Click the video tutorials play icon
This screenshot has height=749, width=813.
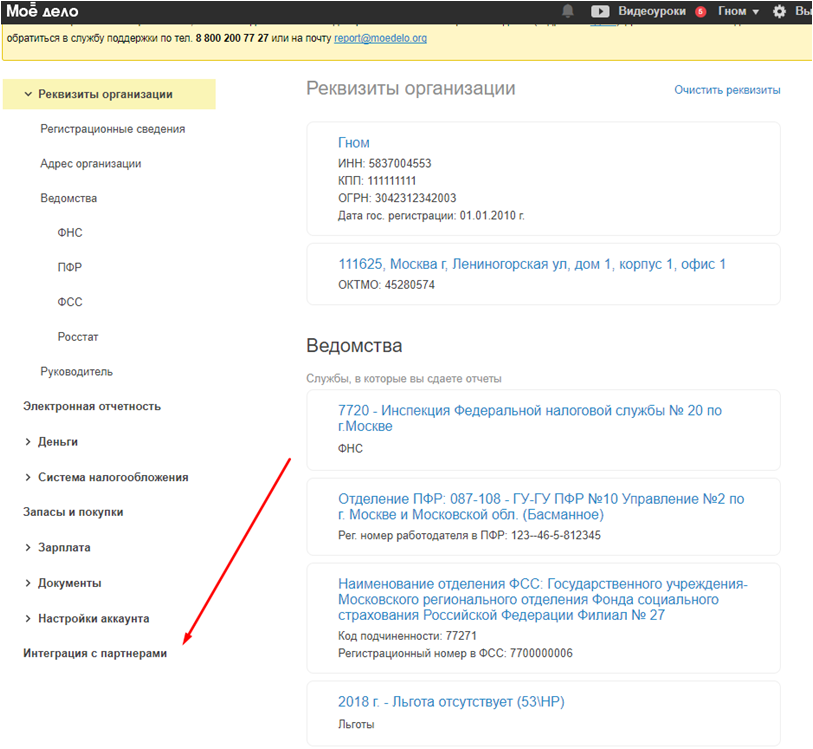tap(600, 11)
